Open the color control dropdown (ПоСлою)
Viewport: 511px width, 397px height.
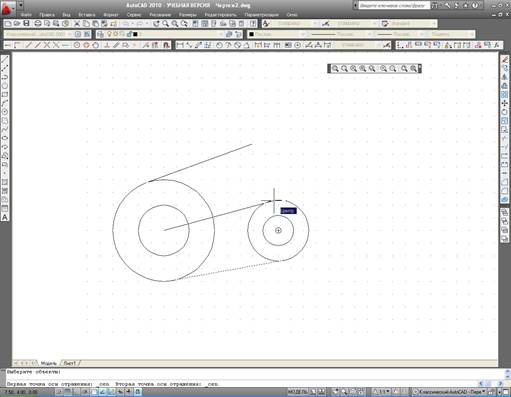coord(278,34)
